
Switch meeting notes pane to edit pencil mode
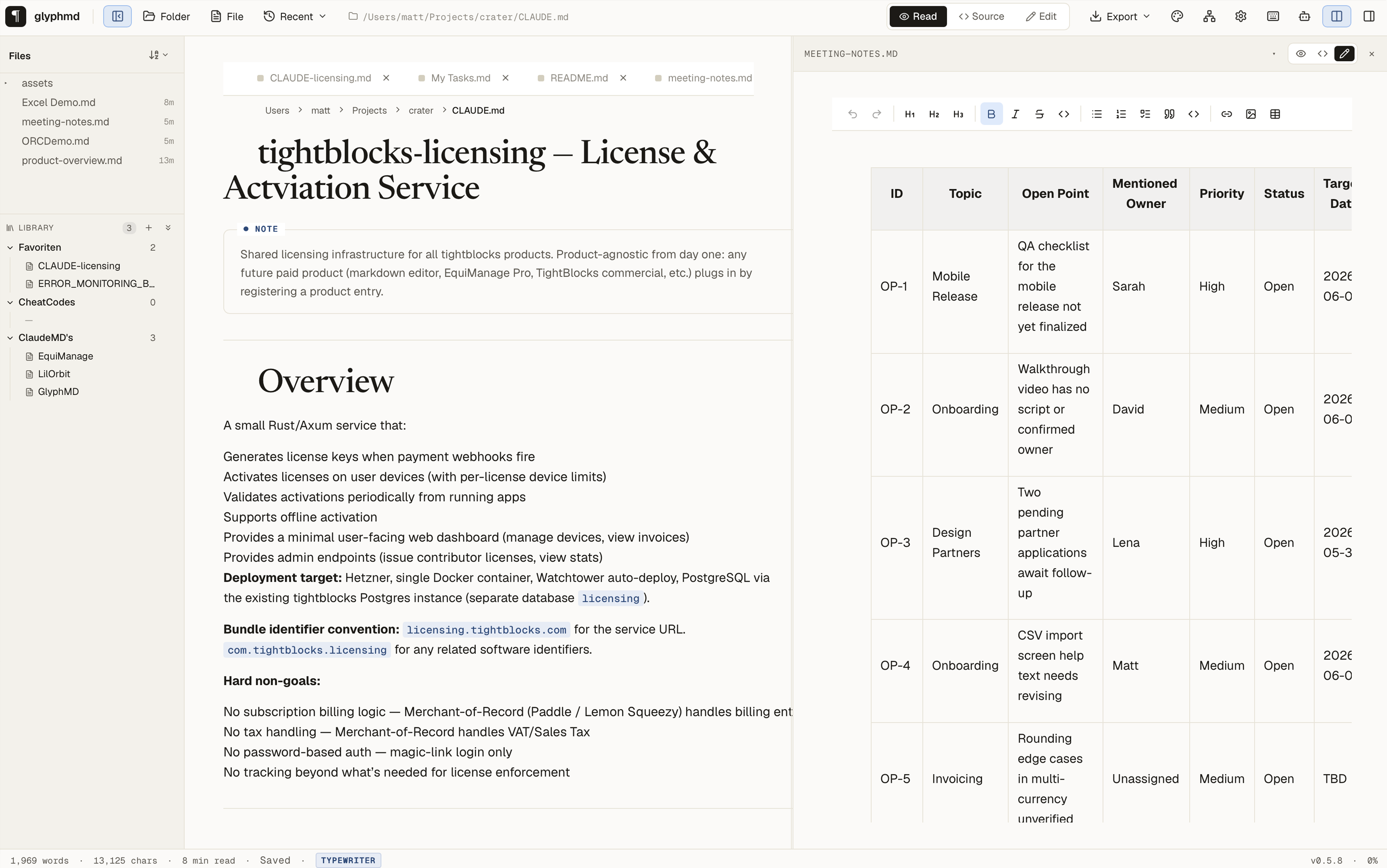[x=1345, y=54]
